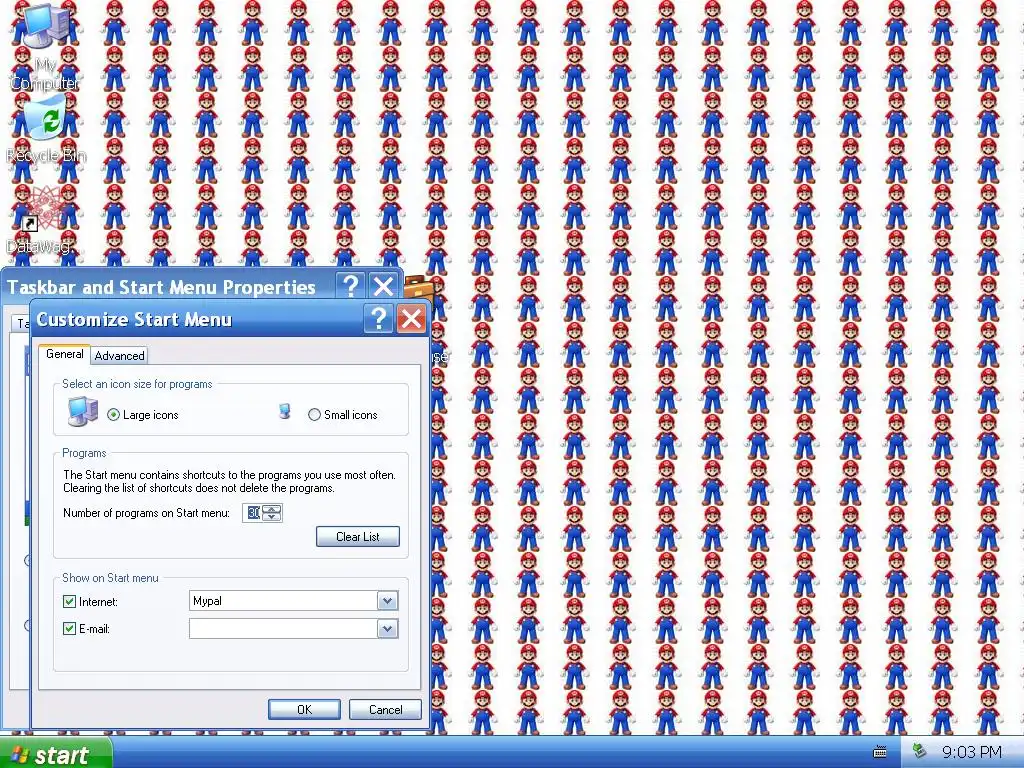Click the 'Show on Start menu' group label
This screenshot has width=1024, height=768.
tap(110, 578)
